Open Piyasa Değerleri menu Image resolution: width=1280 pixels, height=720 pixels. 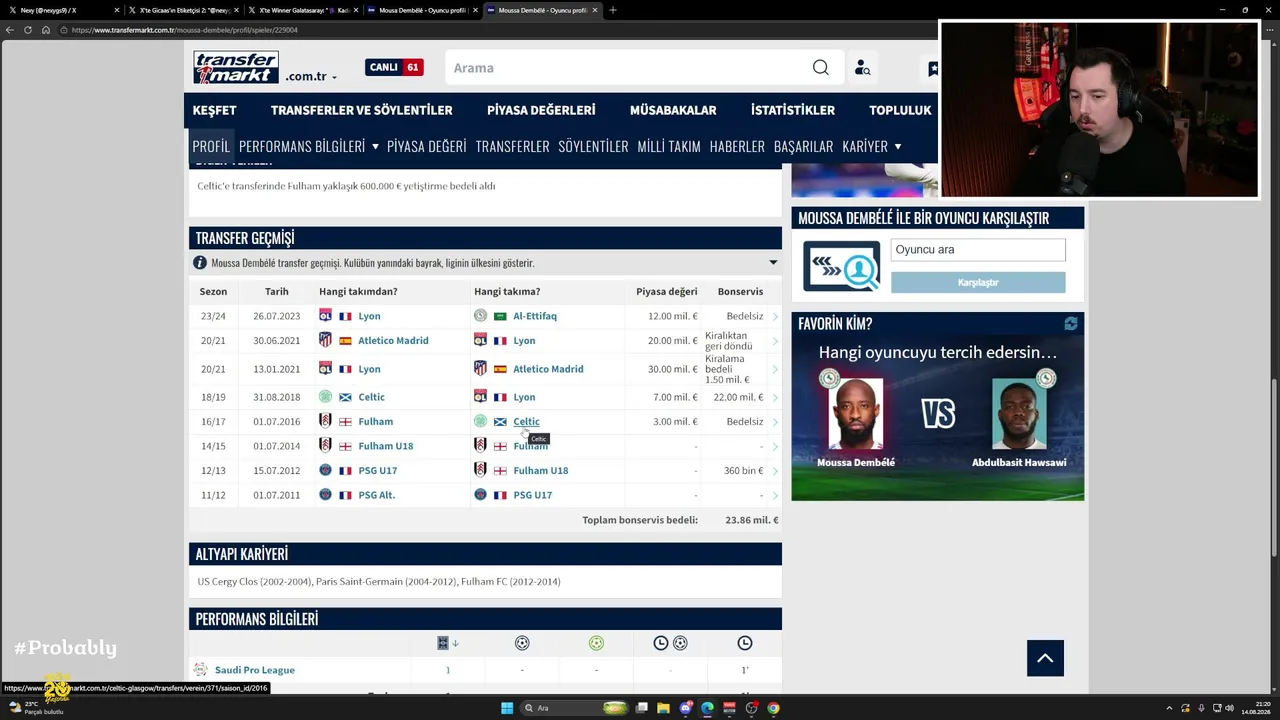541,110
